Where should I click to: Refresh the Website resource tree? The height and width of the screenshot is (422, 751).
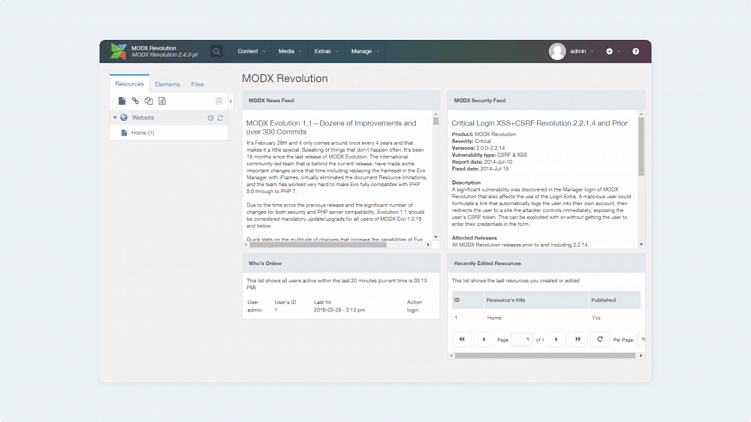click(x=220, y=118)
